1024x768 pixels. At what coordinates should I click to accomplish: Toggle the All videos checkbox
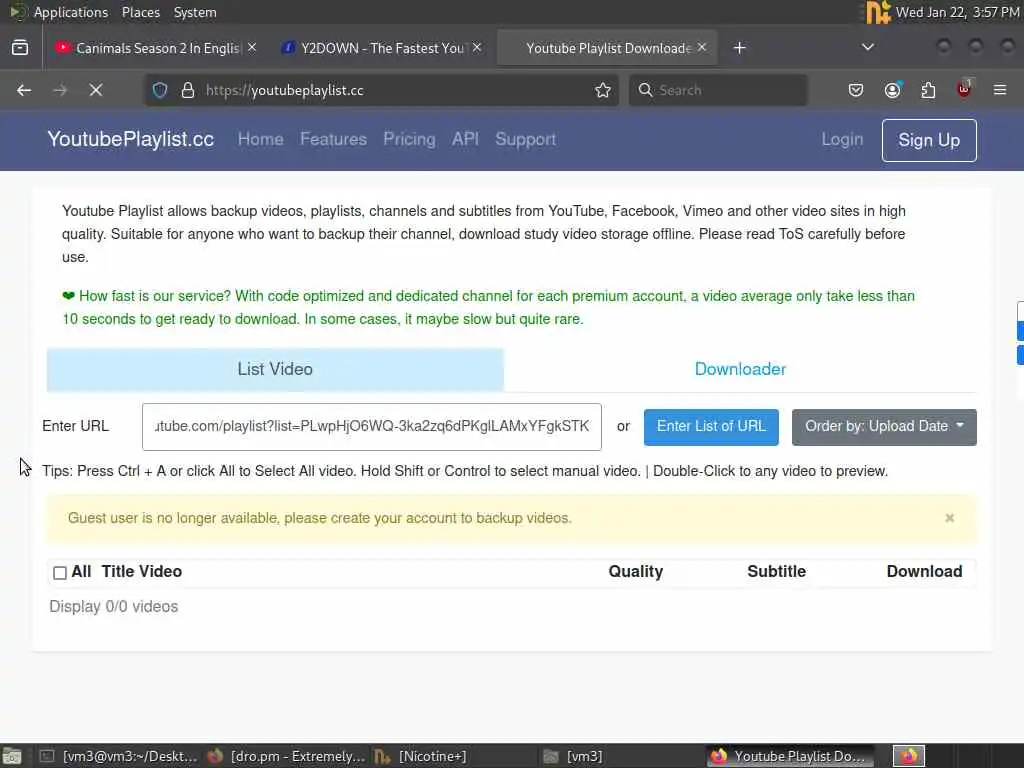coord(60,573)
